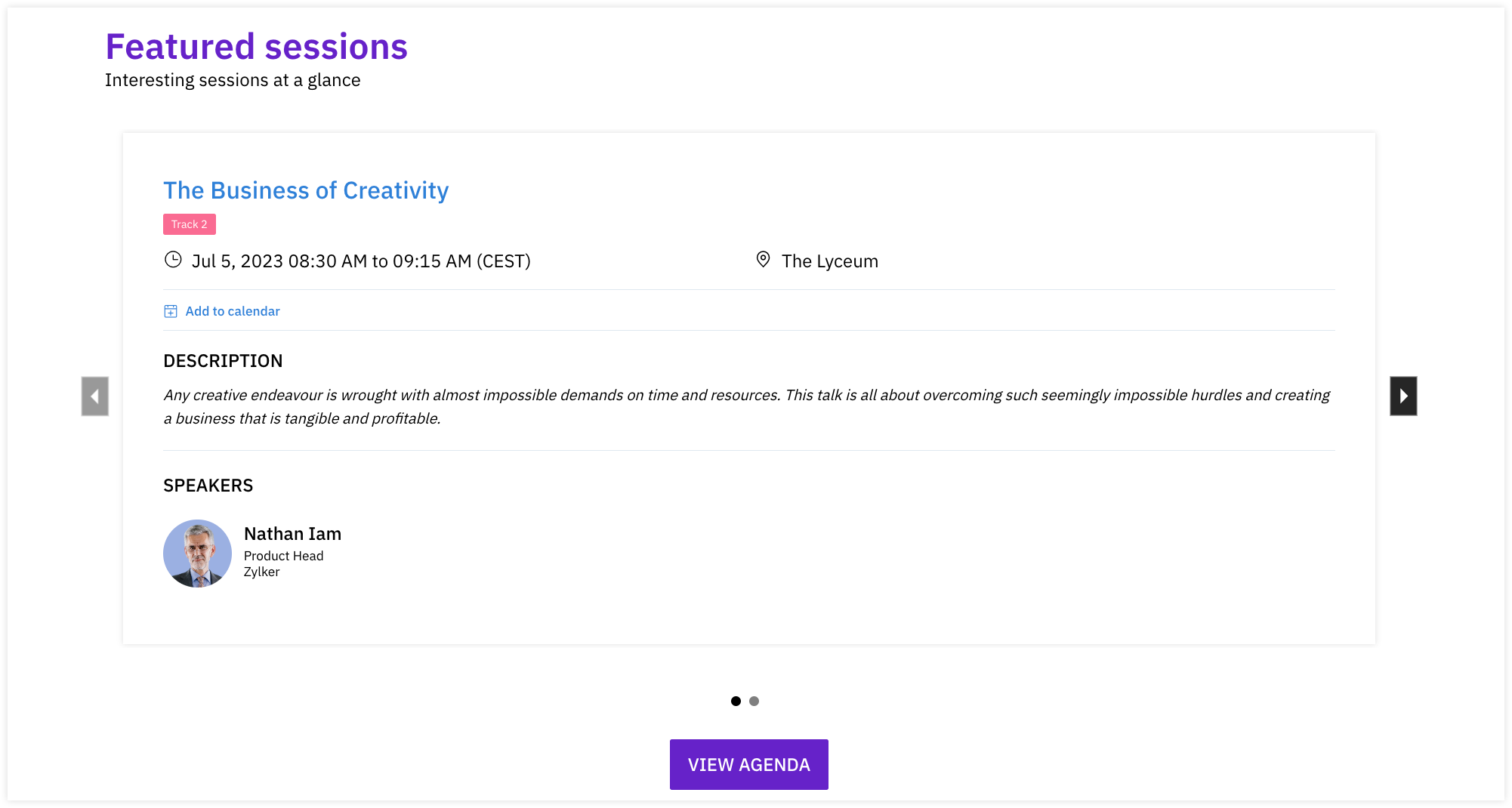Click Add to calendar link
1512x808 pixels.
(233, 311)
